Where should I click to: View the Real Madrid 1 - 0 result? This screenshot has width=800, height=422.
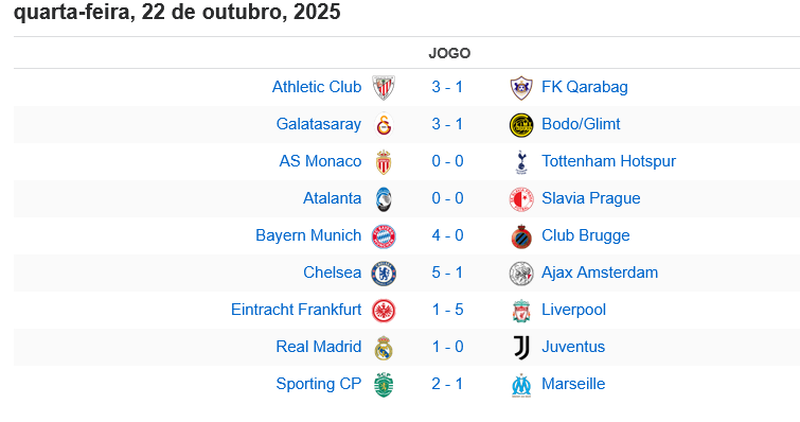pyautogui.click(x=447, y=347)
